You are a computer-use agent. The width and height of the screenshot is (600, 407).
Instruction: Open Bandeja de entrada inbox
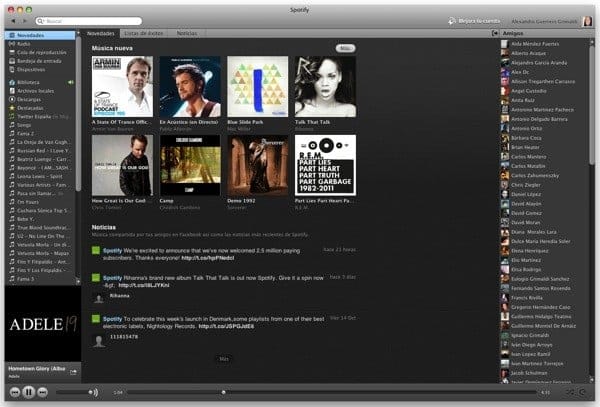(40, 61)
